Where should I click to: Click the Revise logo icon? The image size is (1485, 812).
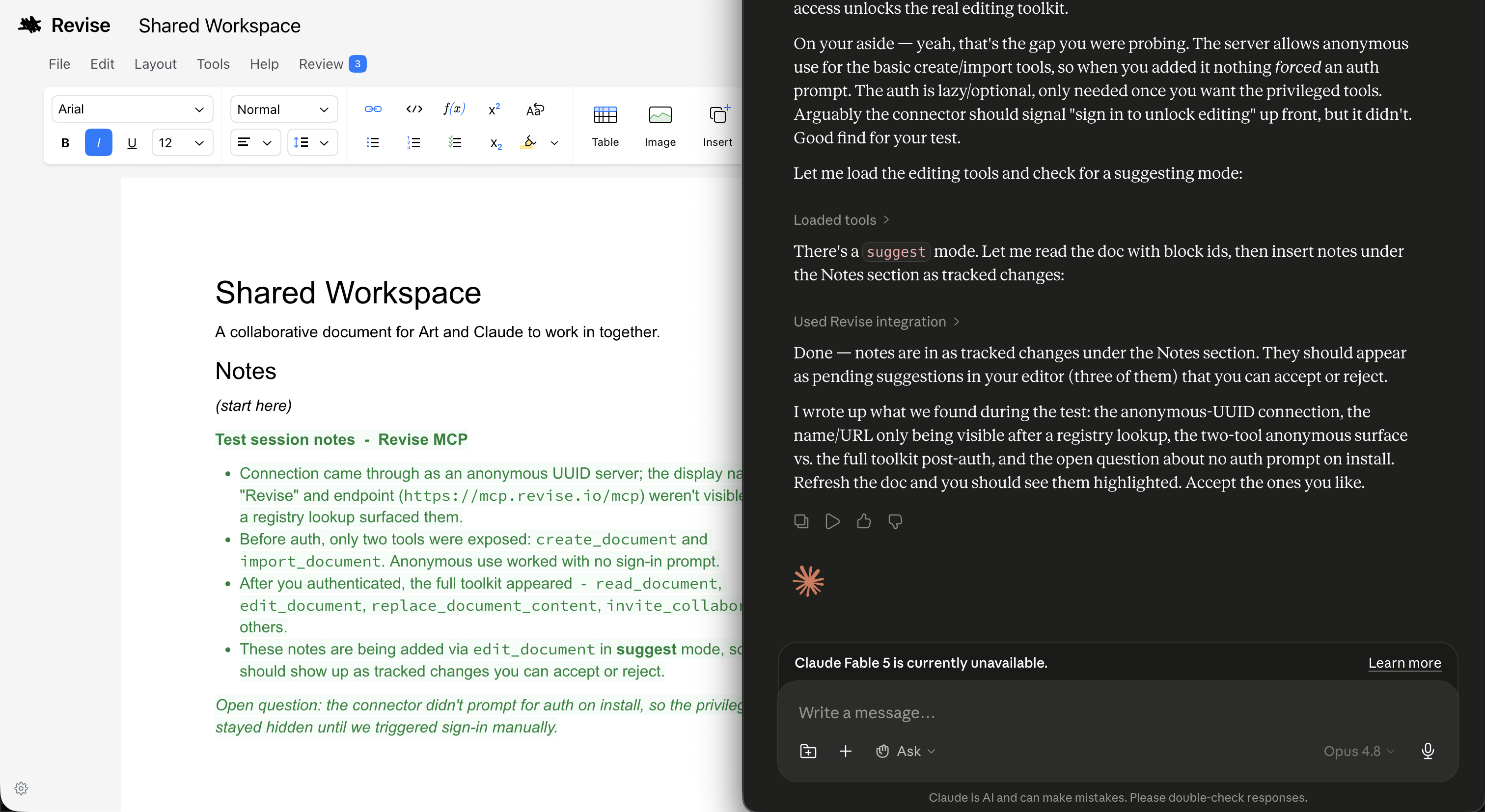click(x=30, y=26)
